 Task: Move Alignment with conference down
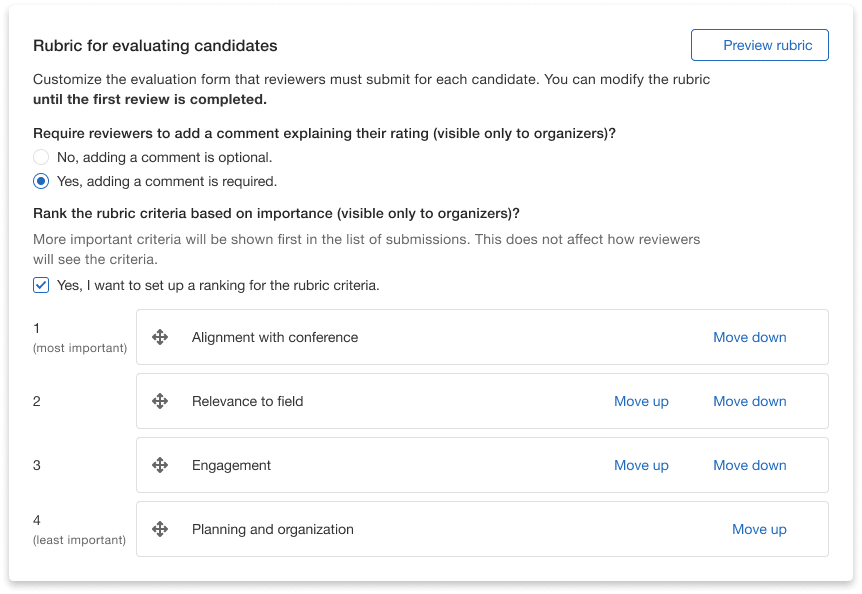tap(749, 337)
